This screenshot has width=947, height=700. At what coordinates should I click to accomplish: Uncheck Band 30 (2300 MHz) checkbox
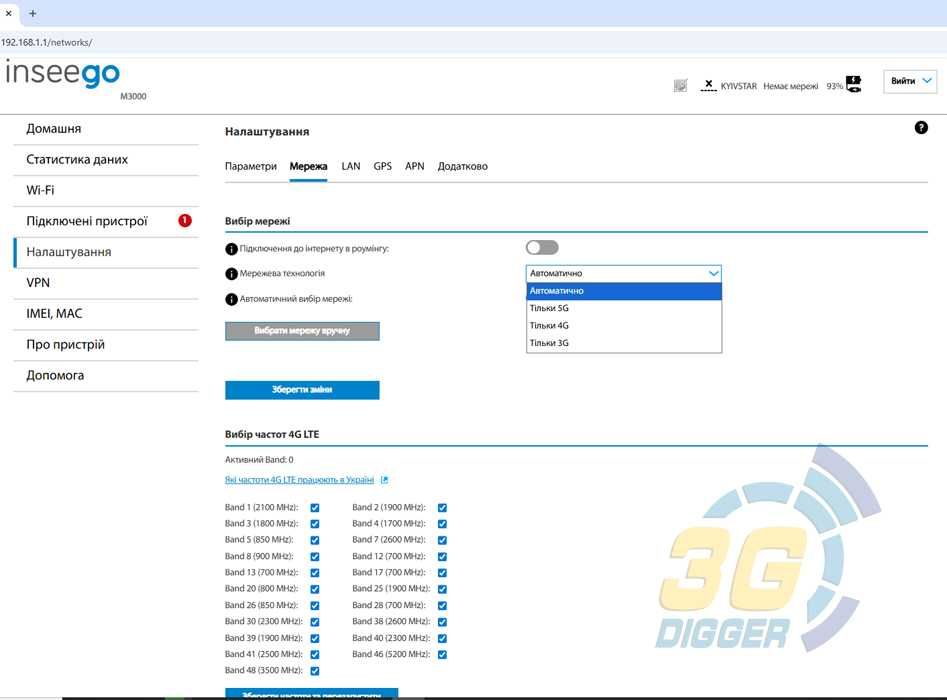tap(315, 622)
